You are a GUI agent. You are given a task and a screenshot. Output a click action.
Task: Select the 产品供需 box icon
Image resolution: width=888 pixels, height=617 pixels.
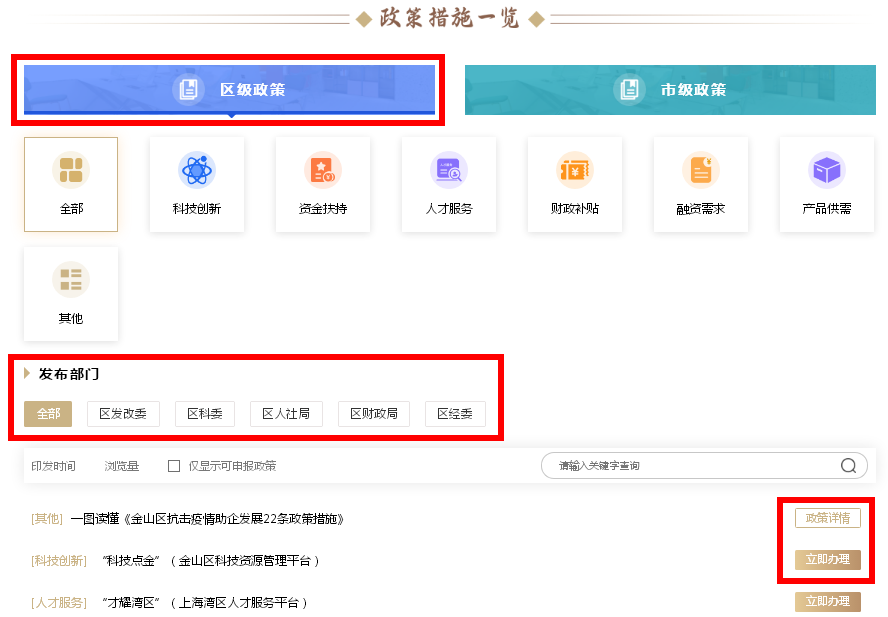pyautogui.click(x=827, y=171)
